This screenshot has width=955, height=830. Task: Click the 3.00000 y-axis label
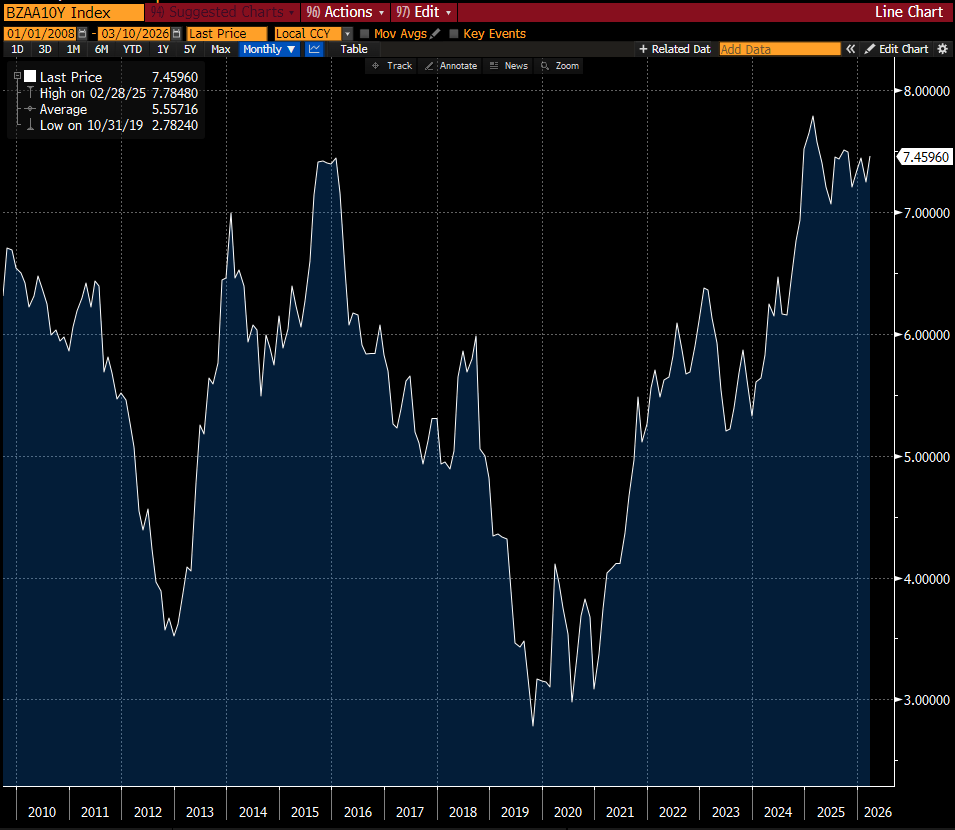click(926, 700)
